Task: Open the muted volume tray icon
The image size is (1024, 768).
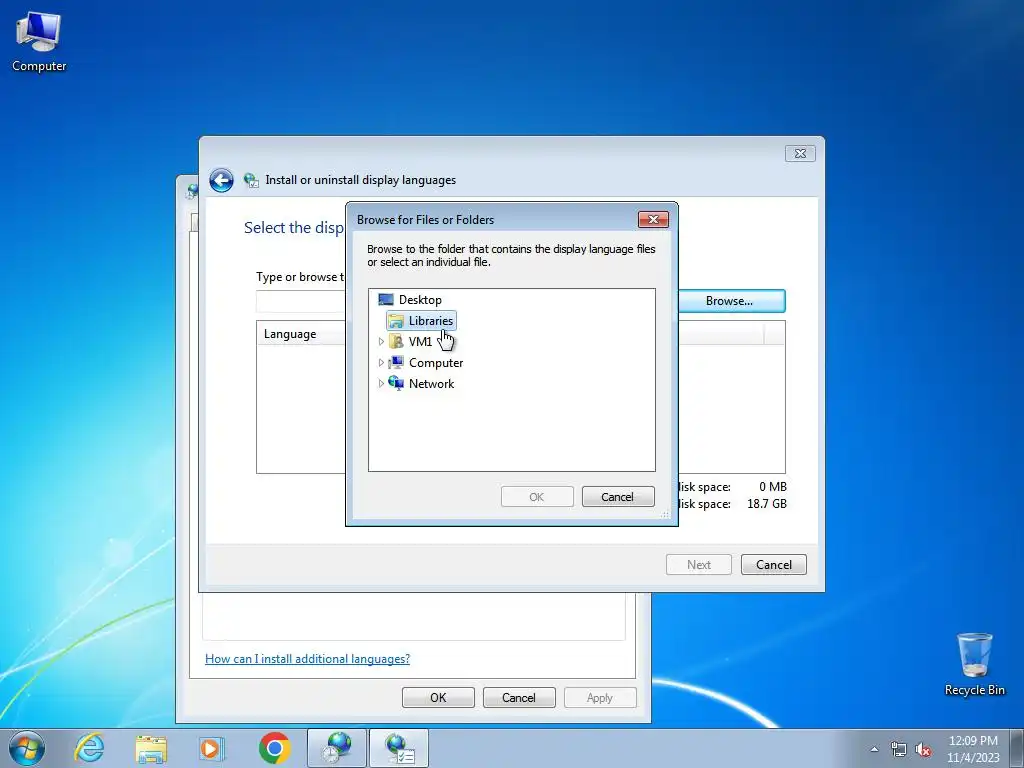Action: pyautogui.click(x=923, y=749)
